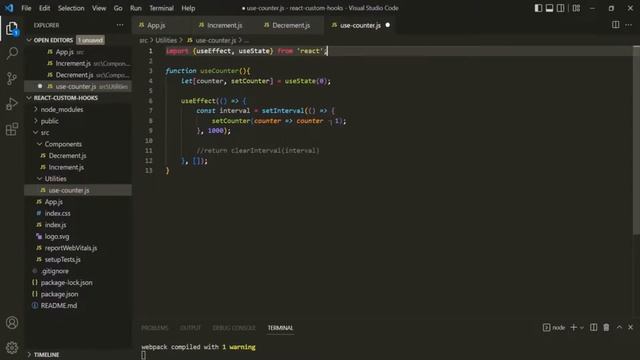Collapse the Open Editors section
The image size is (640, 360).
[x=78, y=40]
